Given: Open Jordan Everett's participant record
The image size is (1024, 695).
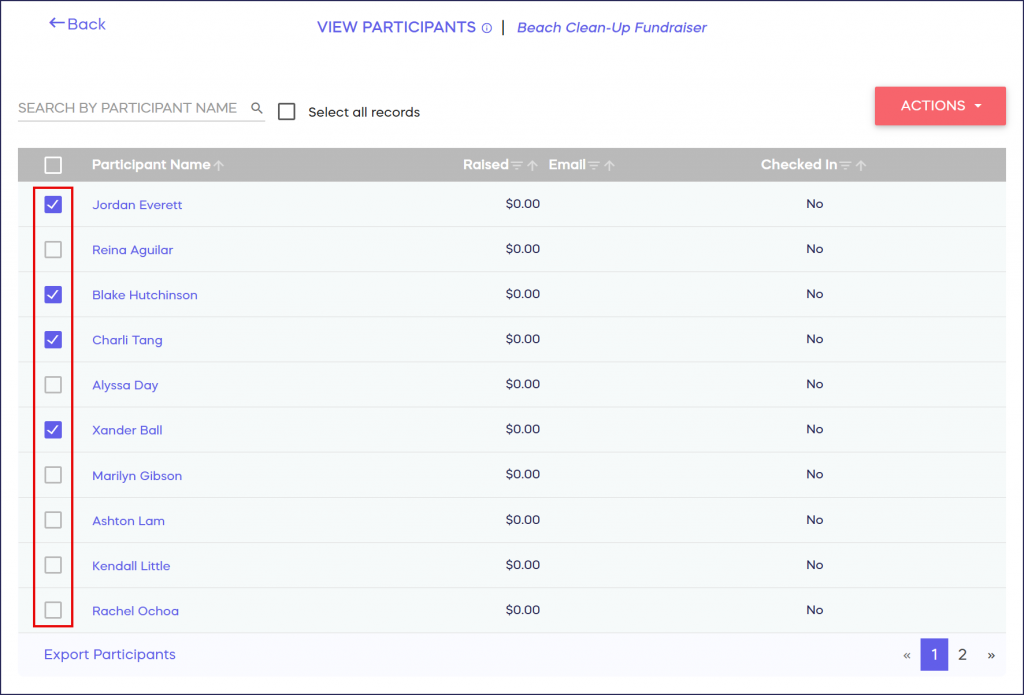Looking at the screenshot, I should (137, 205).
